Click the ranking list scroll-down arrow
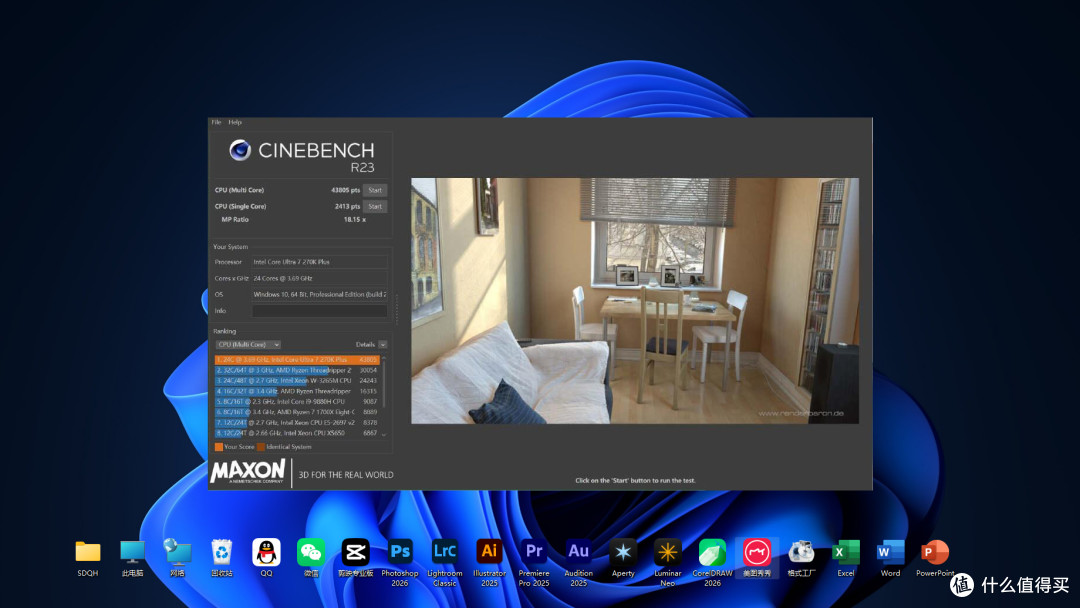 click(x=384, y=434)
